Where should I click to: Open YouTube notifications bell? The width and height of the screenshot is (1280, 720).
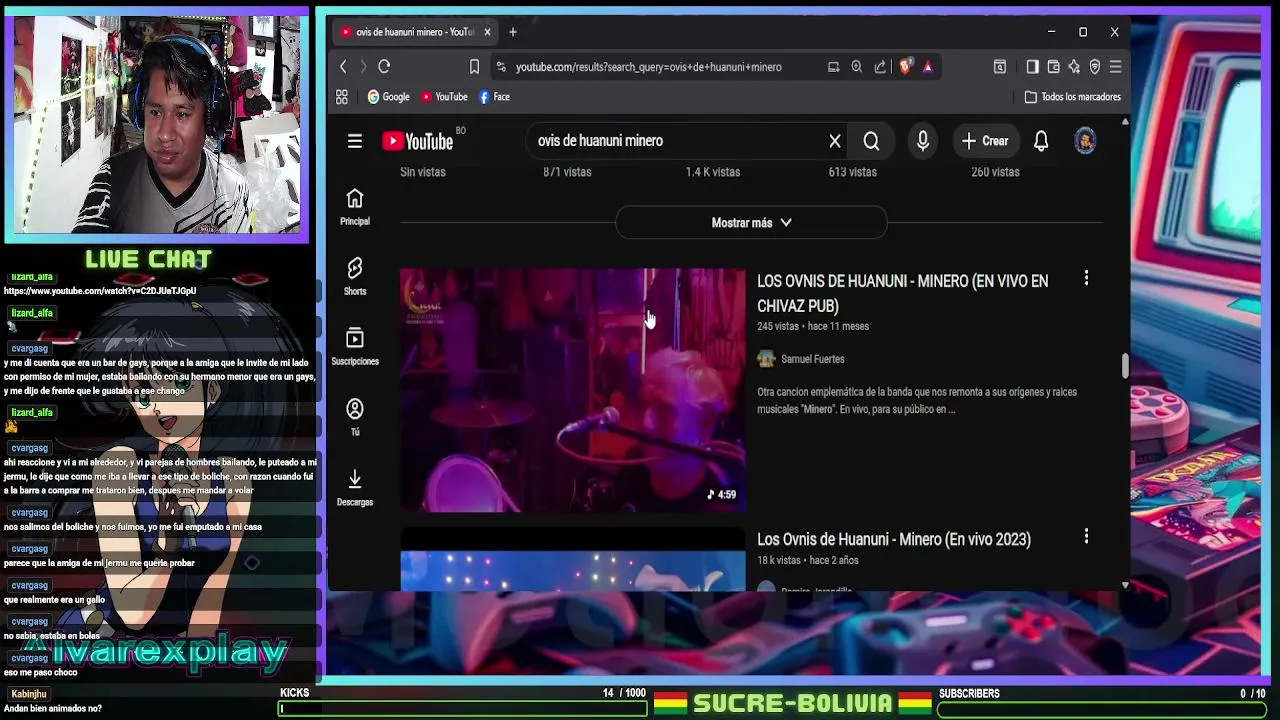tap(1041, 141)
